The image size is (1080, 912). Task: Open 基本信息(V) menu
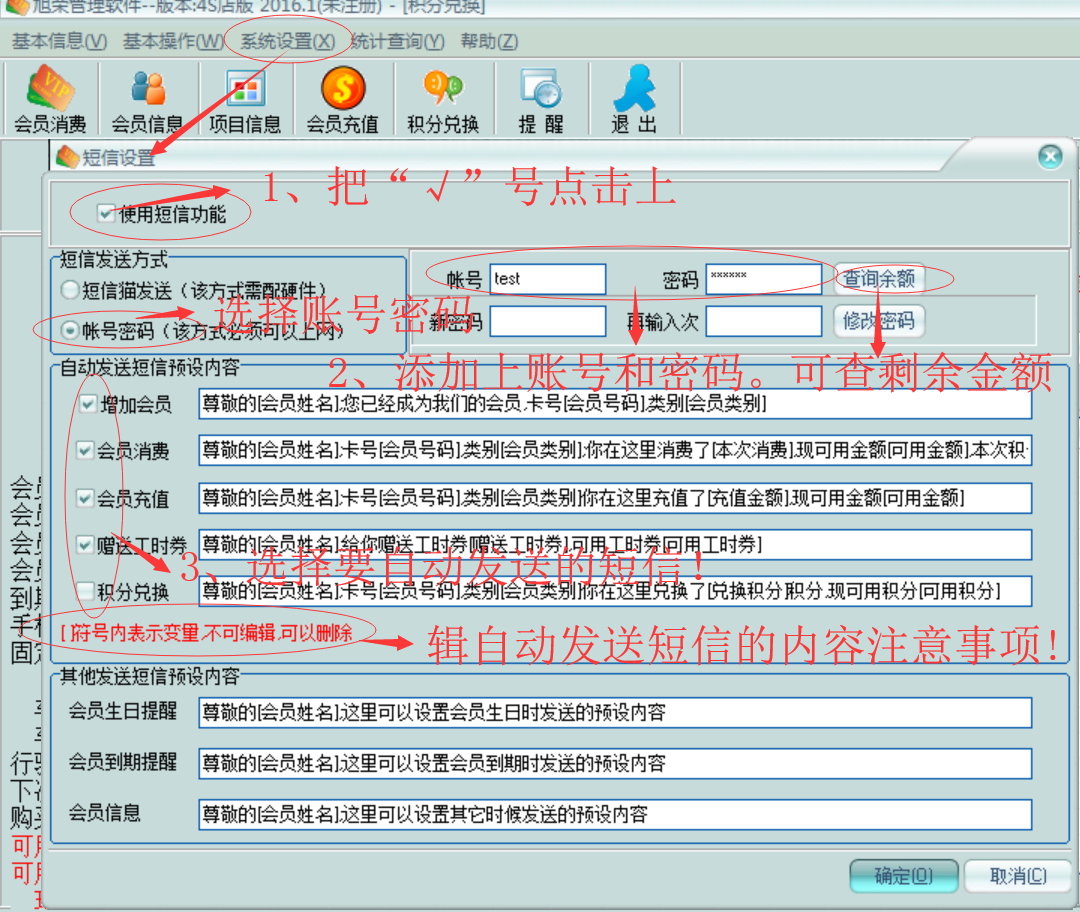click(59, 41)
